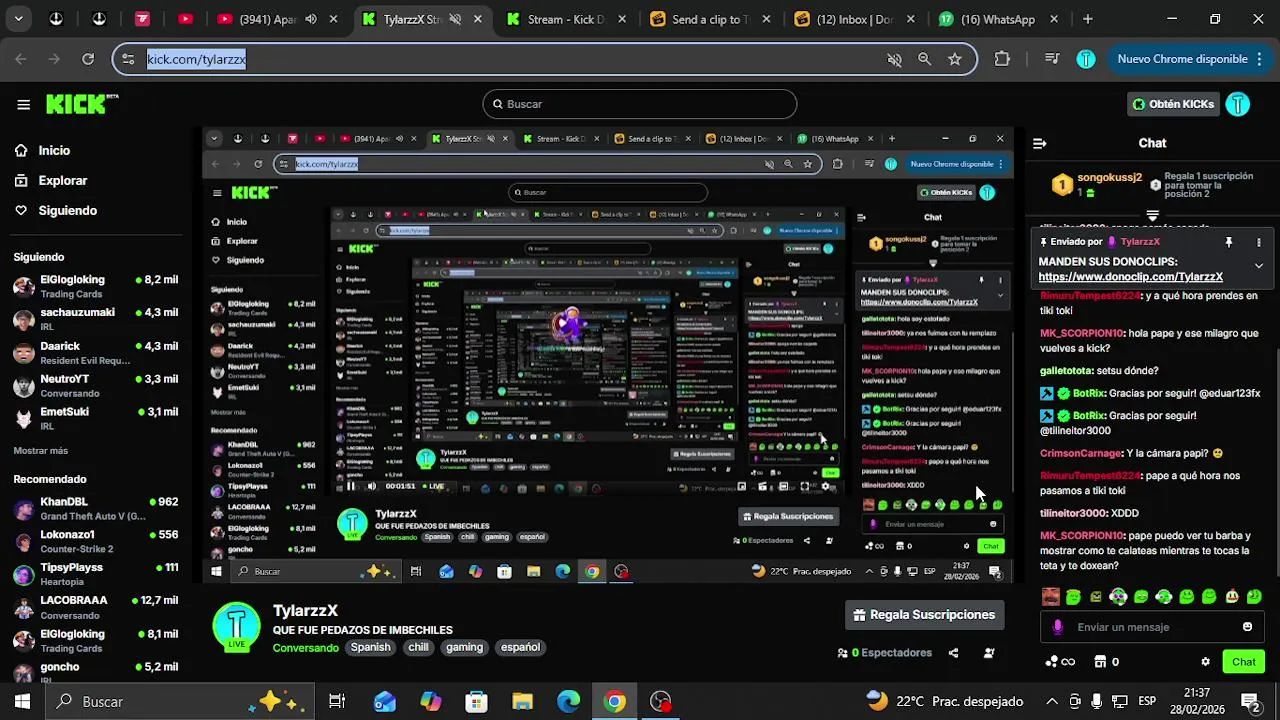The image size is (1280, 720).
Task: Toggle pin icon on pinned message
Action: pyautogui.click(x=1229, y=242)
